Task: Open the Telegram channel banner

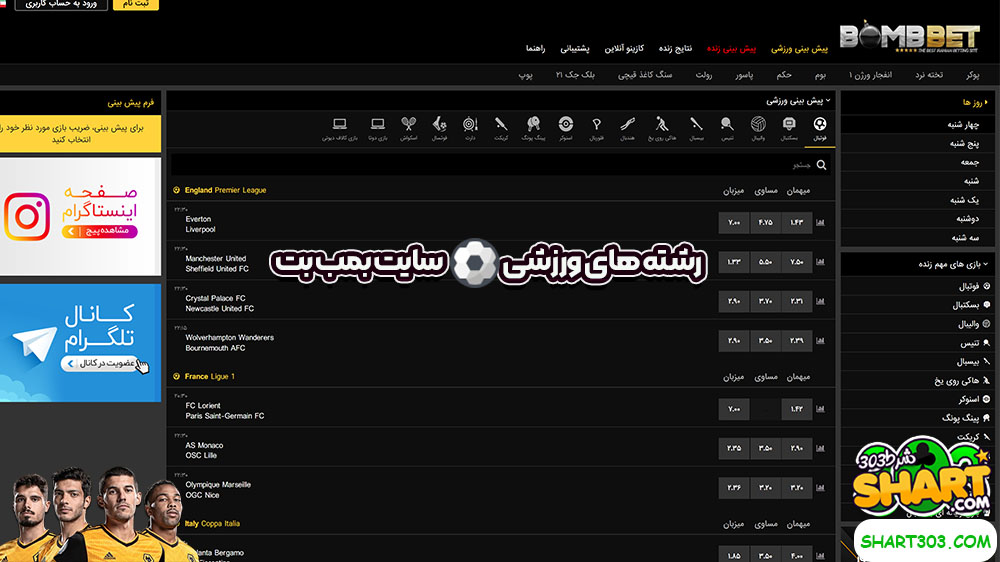Action: pyautogui.click(x=80, y=343)
